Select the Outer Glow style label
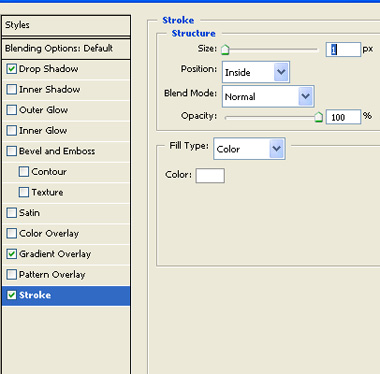This screenshot has height=374, width=380. pos(43,110)
